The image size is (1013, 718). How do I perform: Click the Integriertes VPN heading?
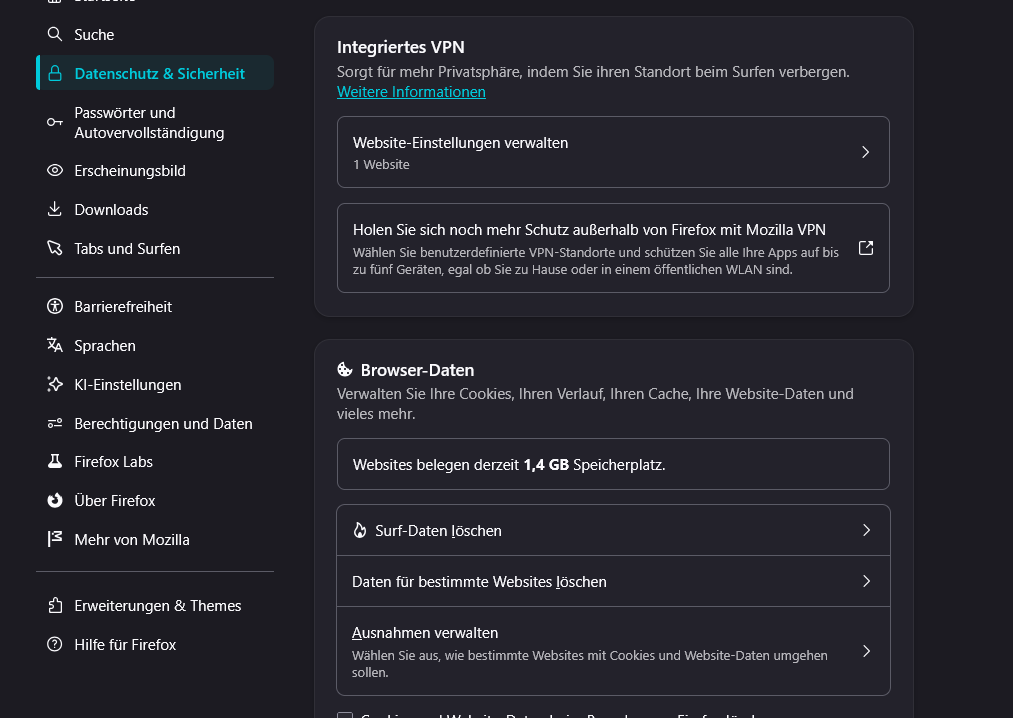401,47
